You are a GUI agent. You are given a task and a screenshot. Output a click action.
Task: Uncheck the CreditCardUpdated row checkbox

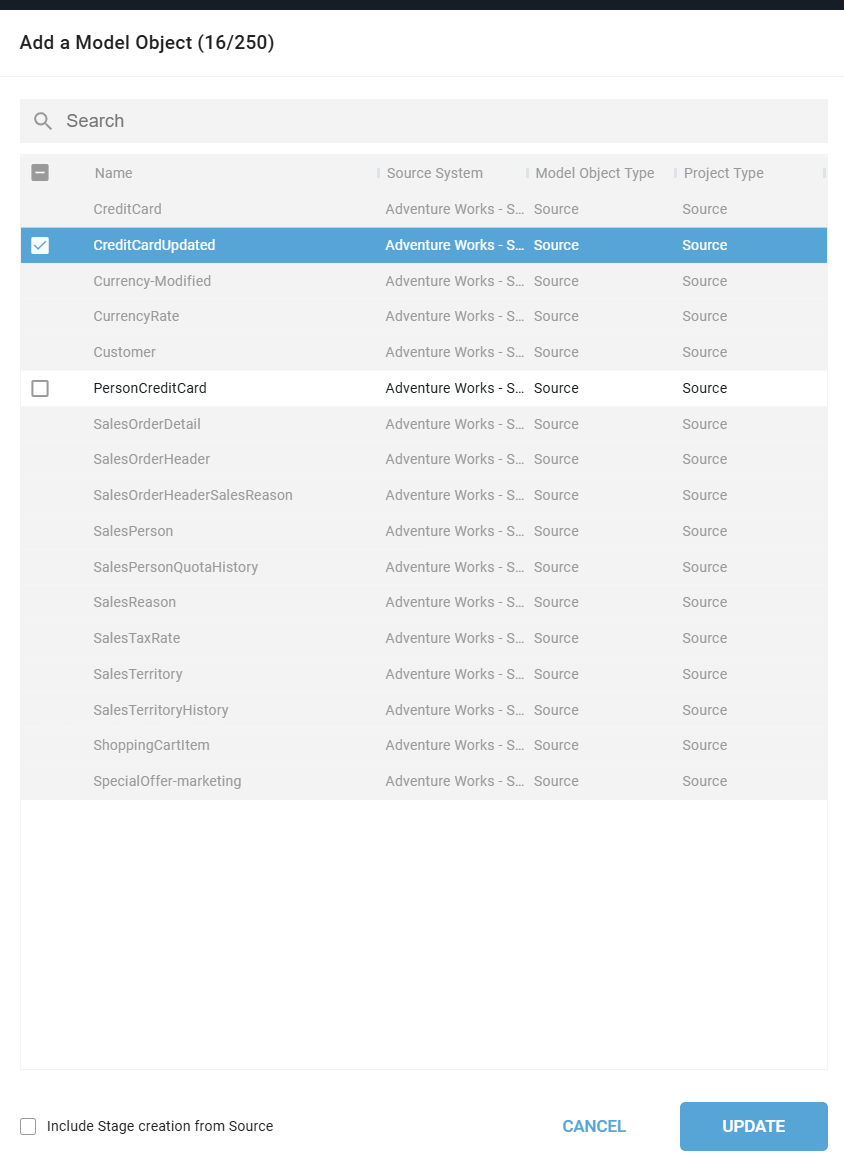pyautogui.click(x=40, y=245)
